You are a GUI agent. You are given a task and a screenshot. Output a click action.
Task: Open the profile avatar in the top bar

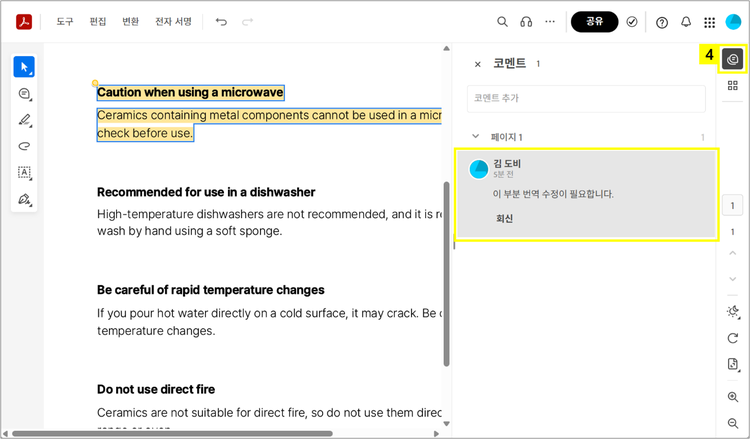(733, 22)
